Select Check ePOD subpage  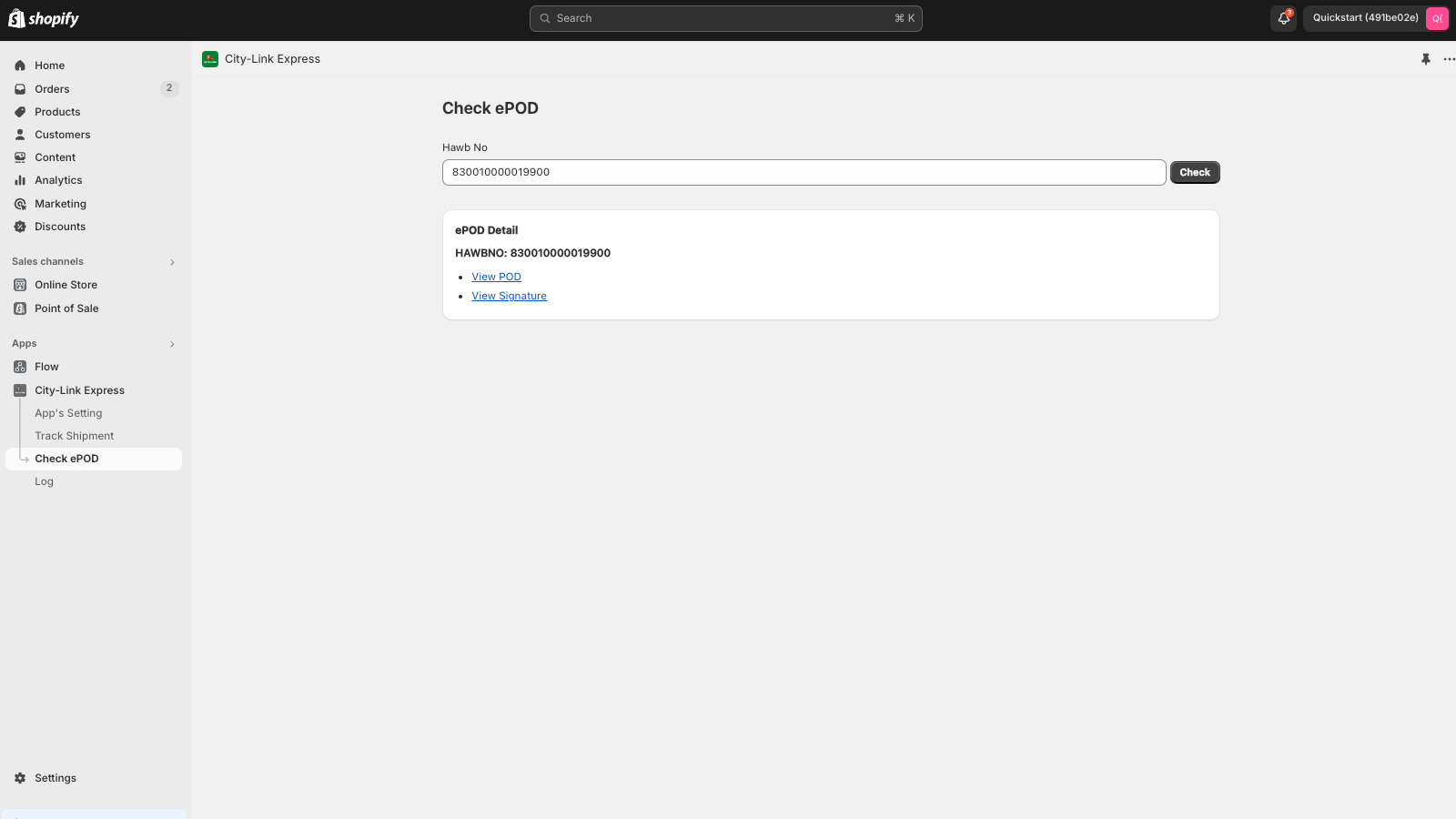click(x=94, y=459)
